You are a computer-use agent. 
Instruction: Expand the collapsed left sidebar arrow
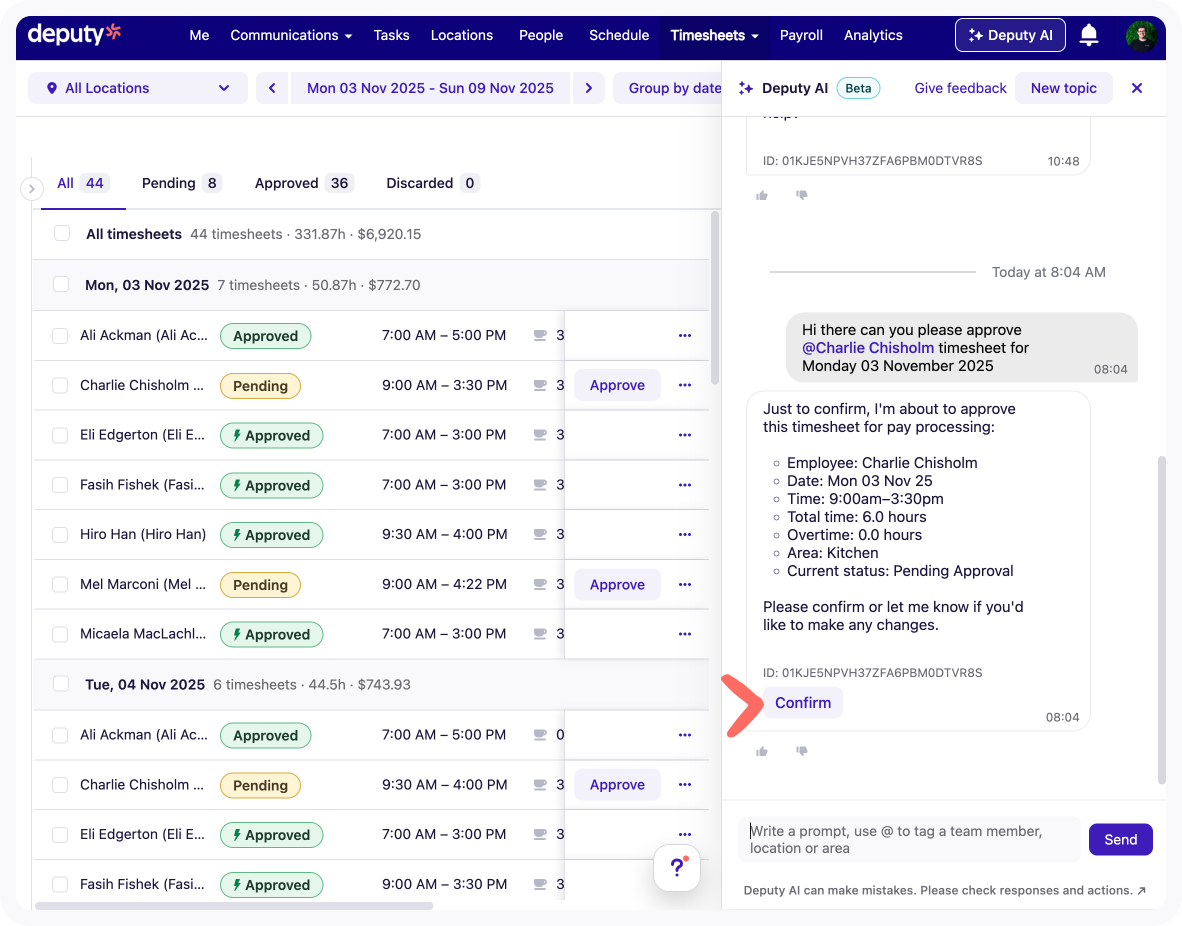pos(31,188)
